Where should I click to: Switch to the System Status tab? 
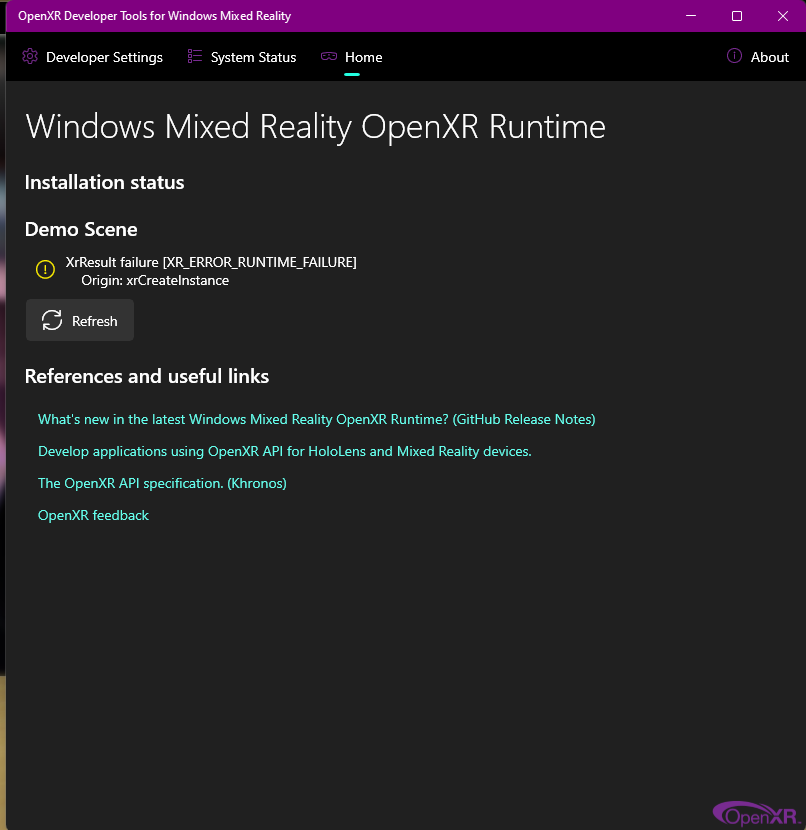click(x=242, y=57)
